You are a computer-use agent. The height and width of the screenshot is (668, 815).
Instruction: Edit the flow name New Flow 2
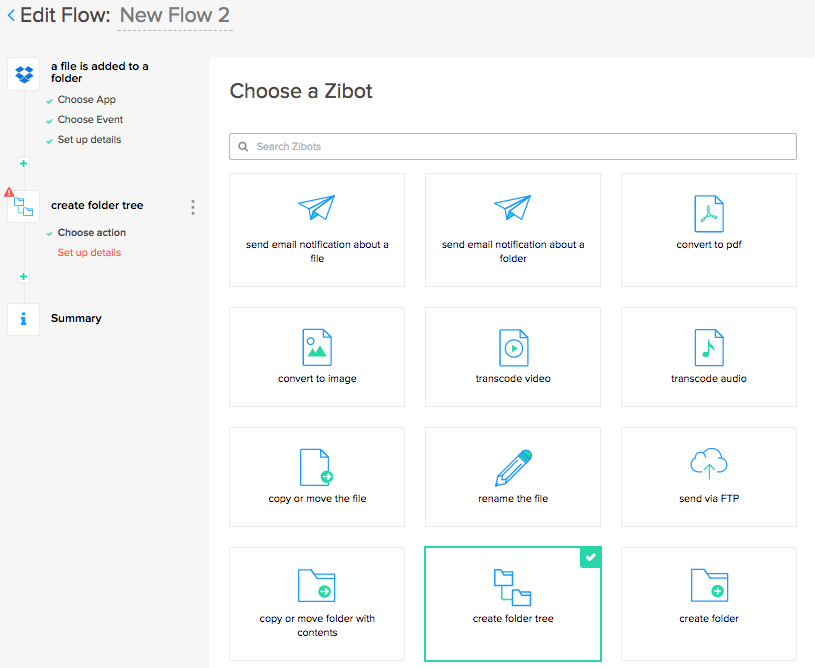click(175, 16)
